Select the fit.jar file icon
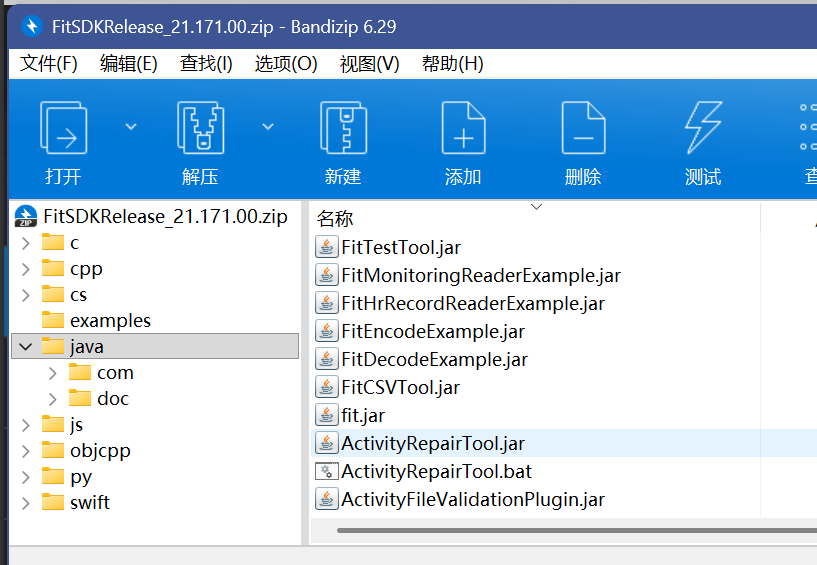Viewport: 817px width, 565px height. (326, 415)
